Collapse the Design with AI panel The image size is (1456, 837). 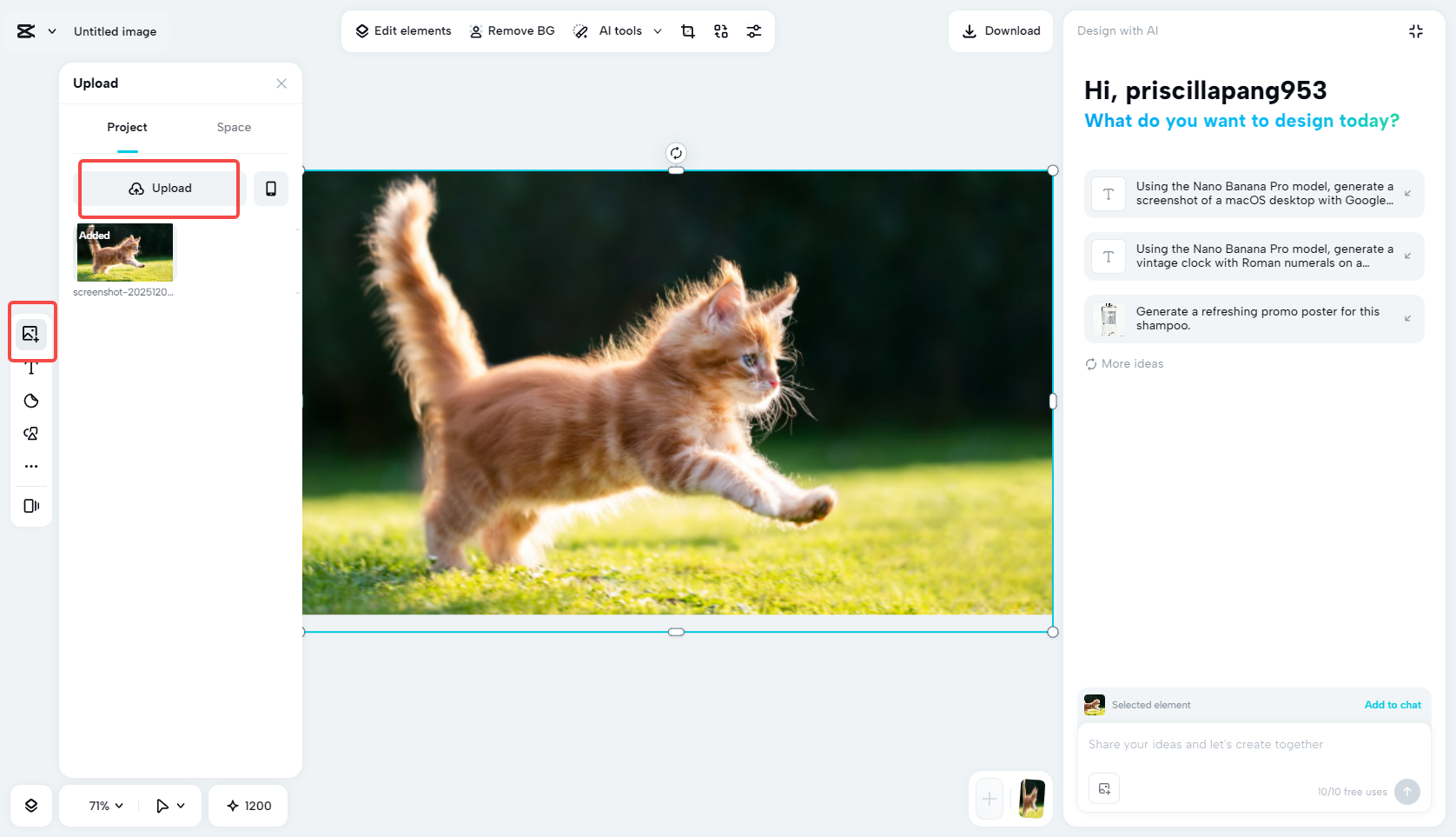point(1416,30)
